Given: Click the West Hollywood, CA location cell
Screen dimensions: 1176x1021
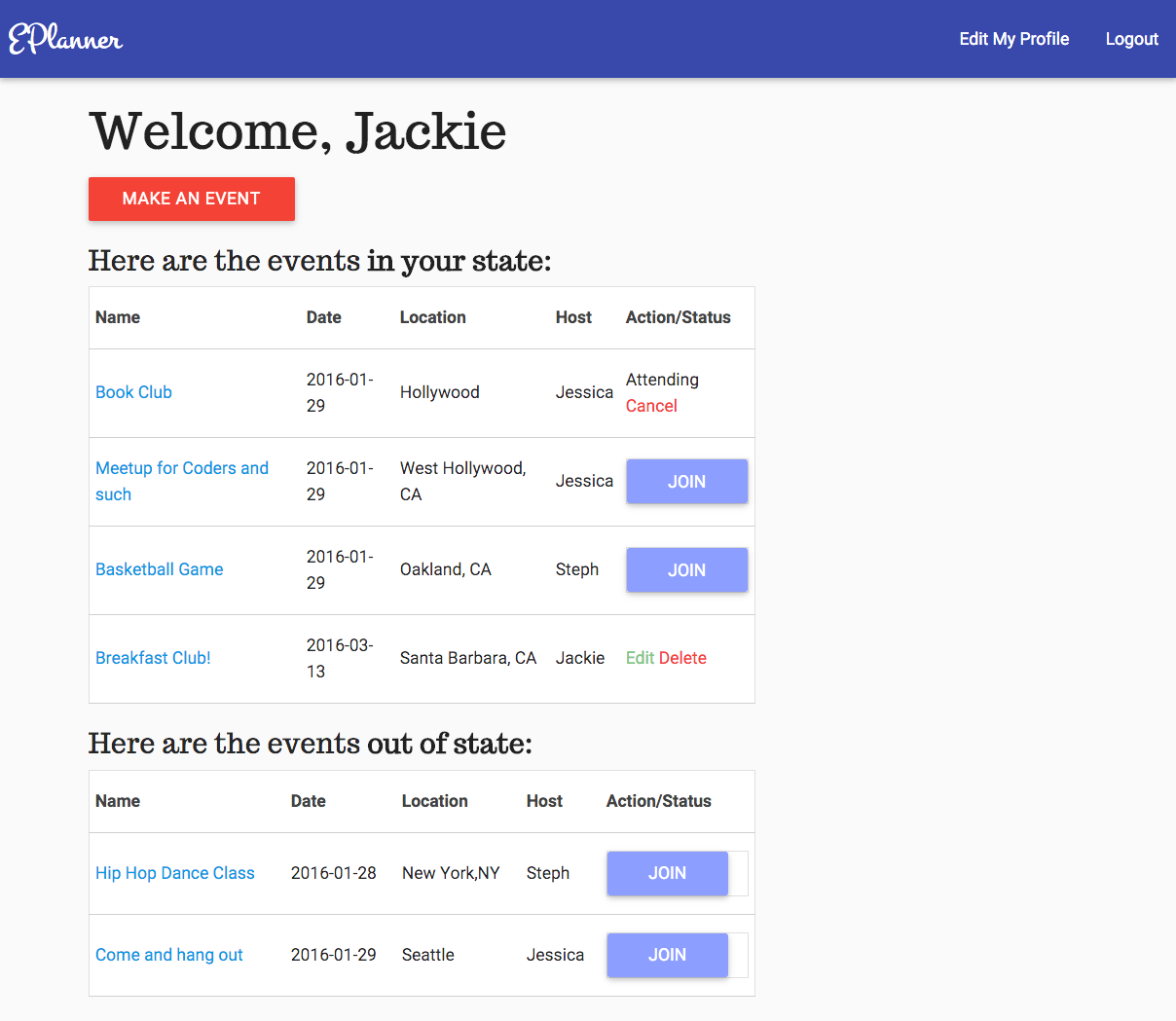Looking at the screenshot, I should (x=463, y=481).
